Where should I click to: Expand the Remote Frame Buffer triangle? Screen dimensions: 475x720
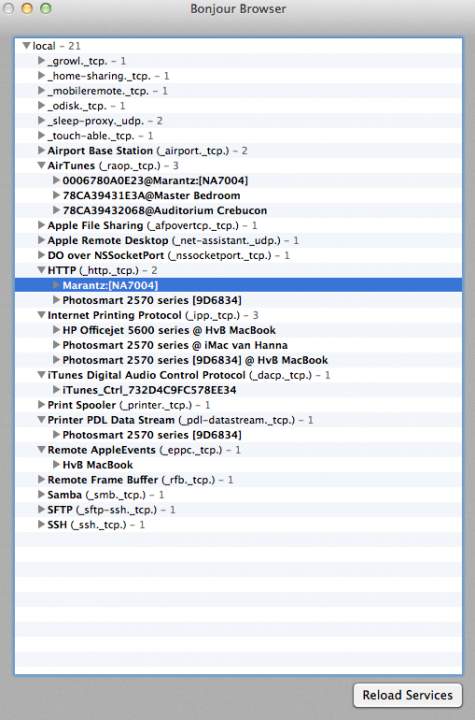[41, 479]
